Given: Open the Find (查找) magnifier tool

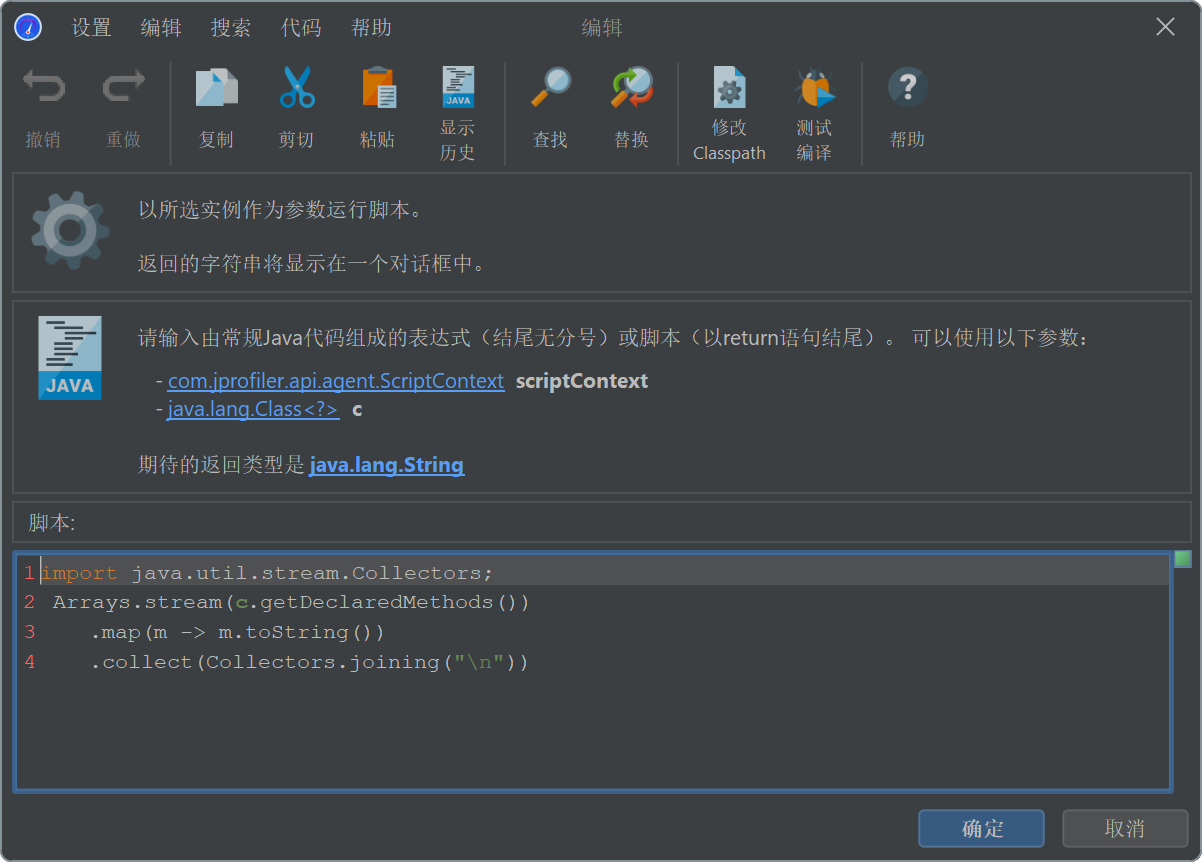Looking at the screenshot, I should 550,110.
